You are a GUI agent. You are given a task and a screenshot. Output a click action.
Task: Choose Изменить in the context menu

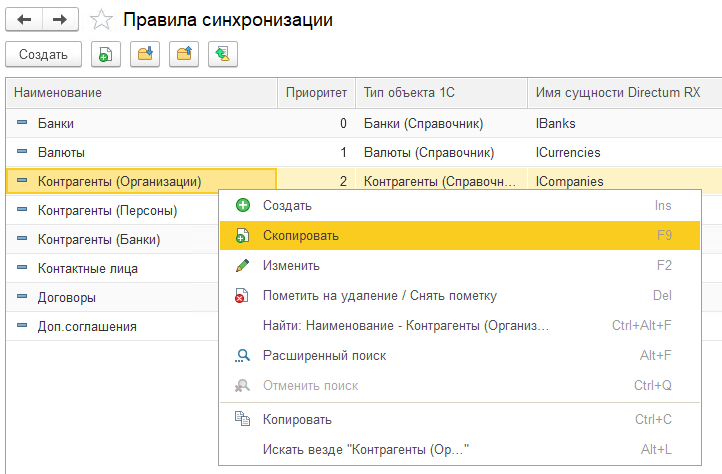coord(291,266)
